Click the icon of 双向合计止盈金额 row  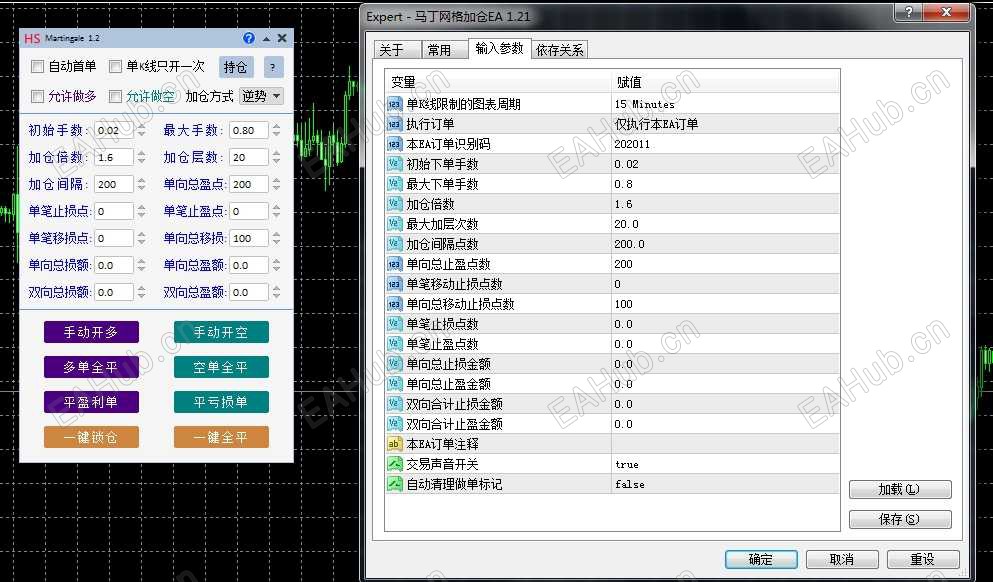395,424
